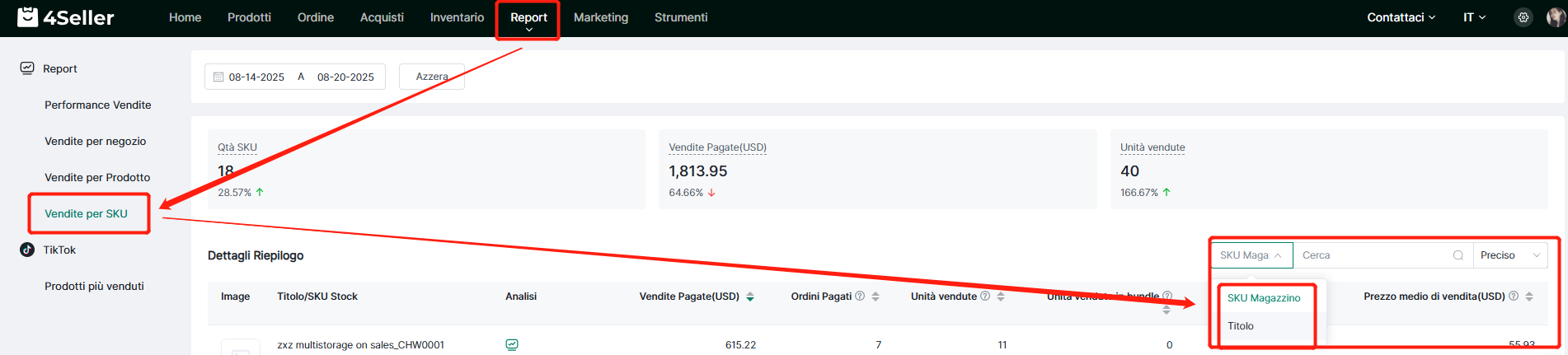Open Prodotti più venduti under TikTok
This screenshot has width=1568, height=355.
click(x=94, y=286)
